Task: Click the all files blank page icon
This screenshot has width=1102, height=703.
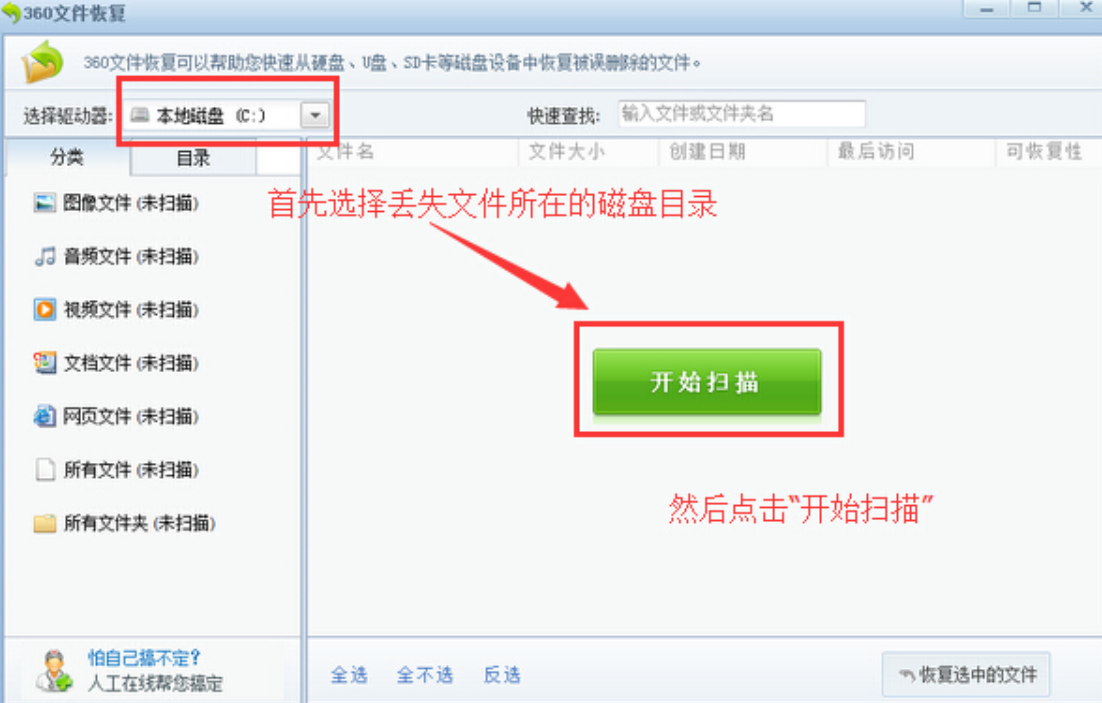Action: [44, 469]
